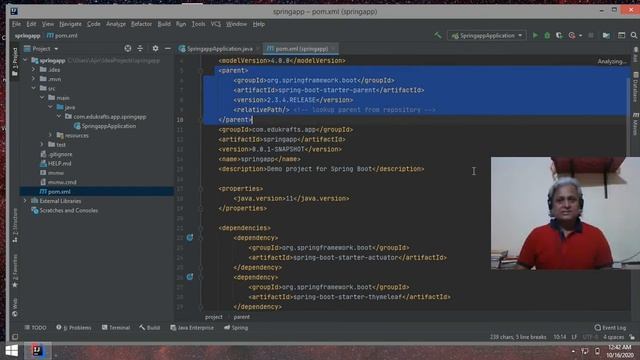The image size is (640, 360).
Task: Close the pom.xml editor tab
Action: pos(333,49)
